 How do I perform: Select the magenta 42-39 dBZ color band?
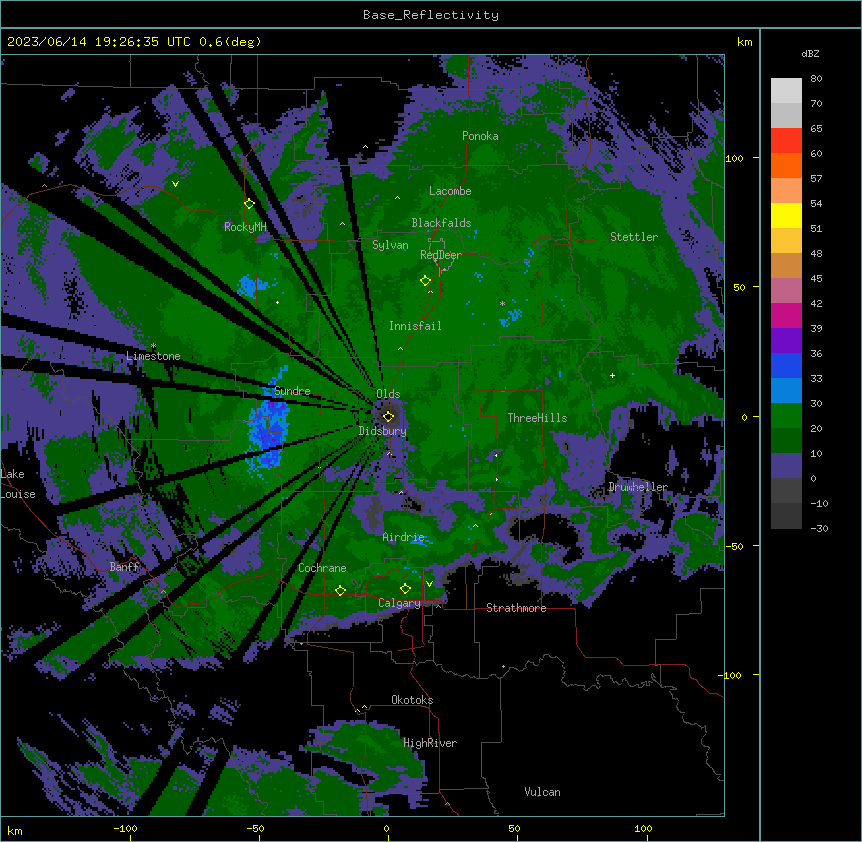click(x=786, y=316)
